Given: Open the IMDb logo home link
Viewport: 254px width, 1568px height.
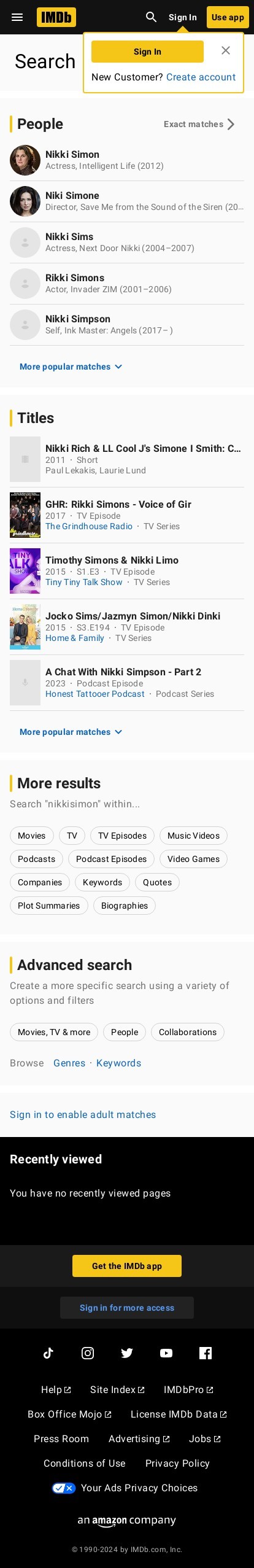Looking at the screenshot, I should (56, 17).
